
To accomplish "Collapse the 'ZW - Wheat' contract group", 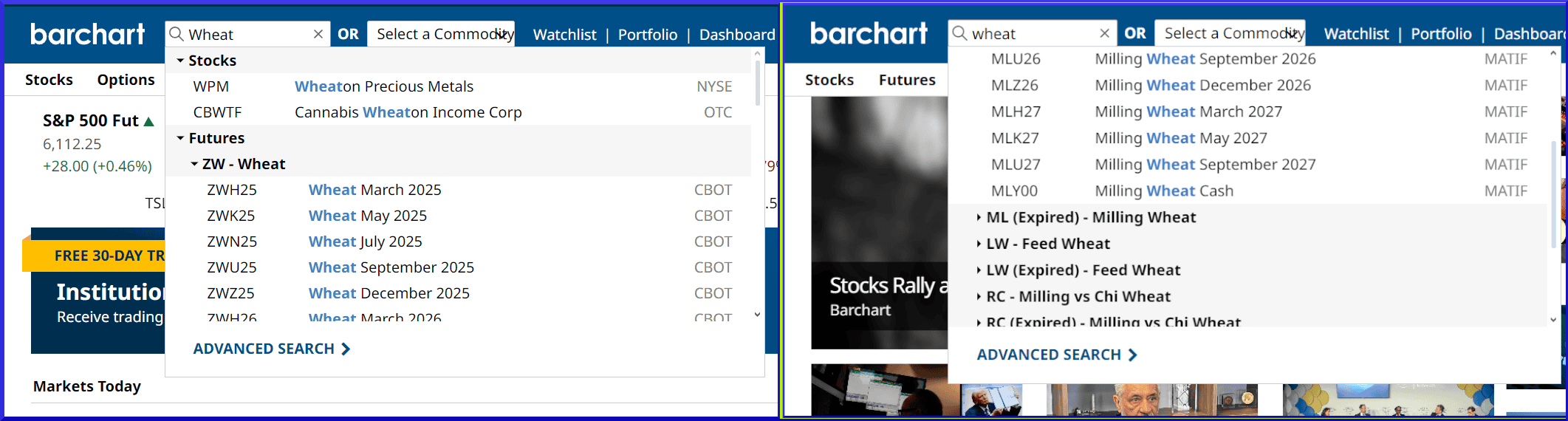I will click(194, 164).
